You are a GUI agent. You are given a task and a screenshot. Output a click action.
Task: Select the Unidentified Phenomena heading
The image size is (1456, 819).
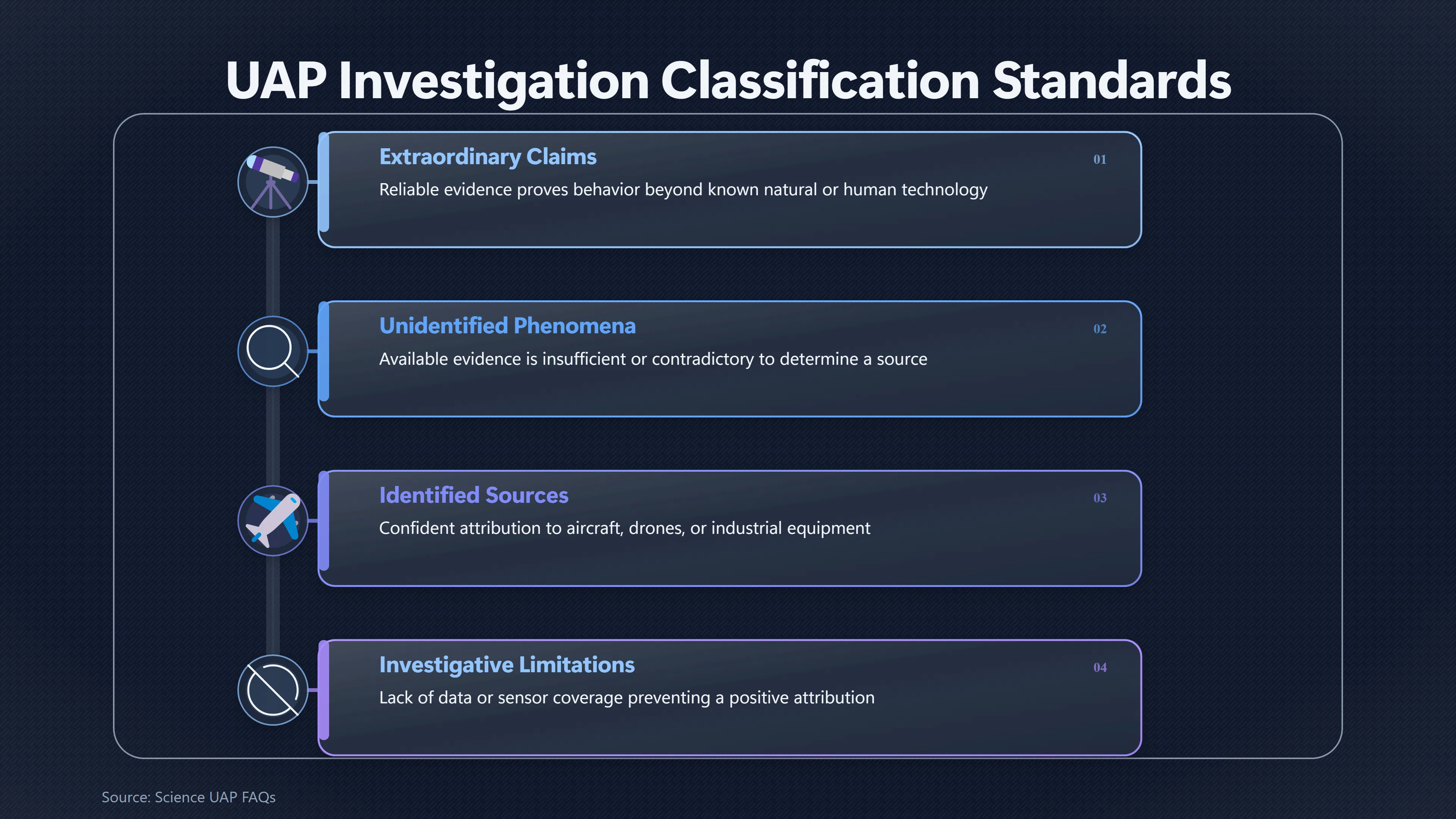[x=507, y=326]
